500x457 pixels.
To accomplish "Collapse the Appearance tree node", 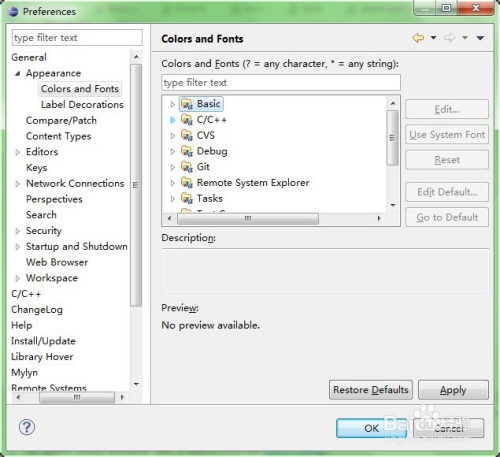I will pyautogui.click(x=18, y=73).
